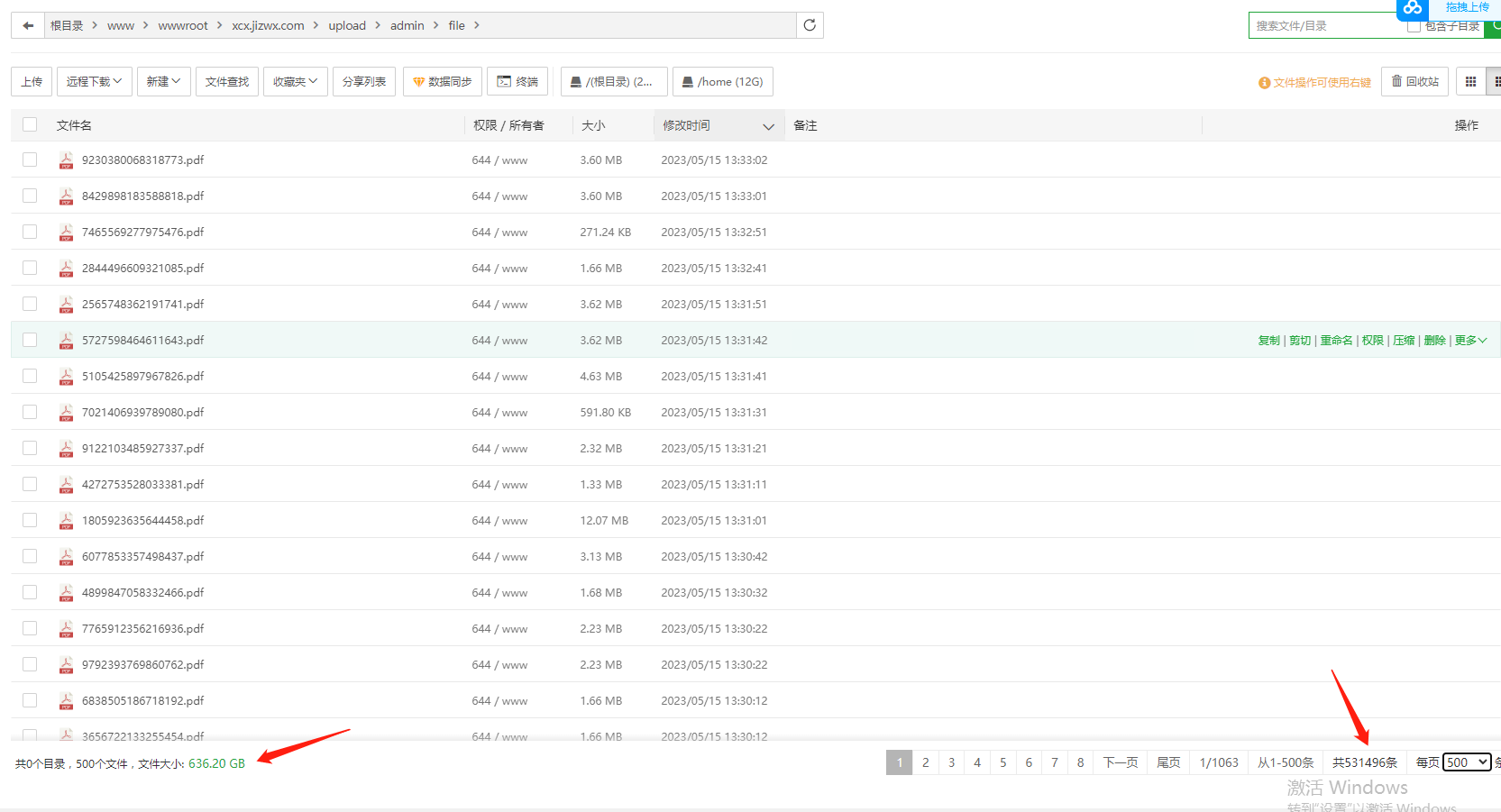Click PDF icon of 7465569277975476.pdf
This screenshot has width=1501, height=812.
click(x=66, y=233)
